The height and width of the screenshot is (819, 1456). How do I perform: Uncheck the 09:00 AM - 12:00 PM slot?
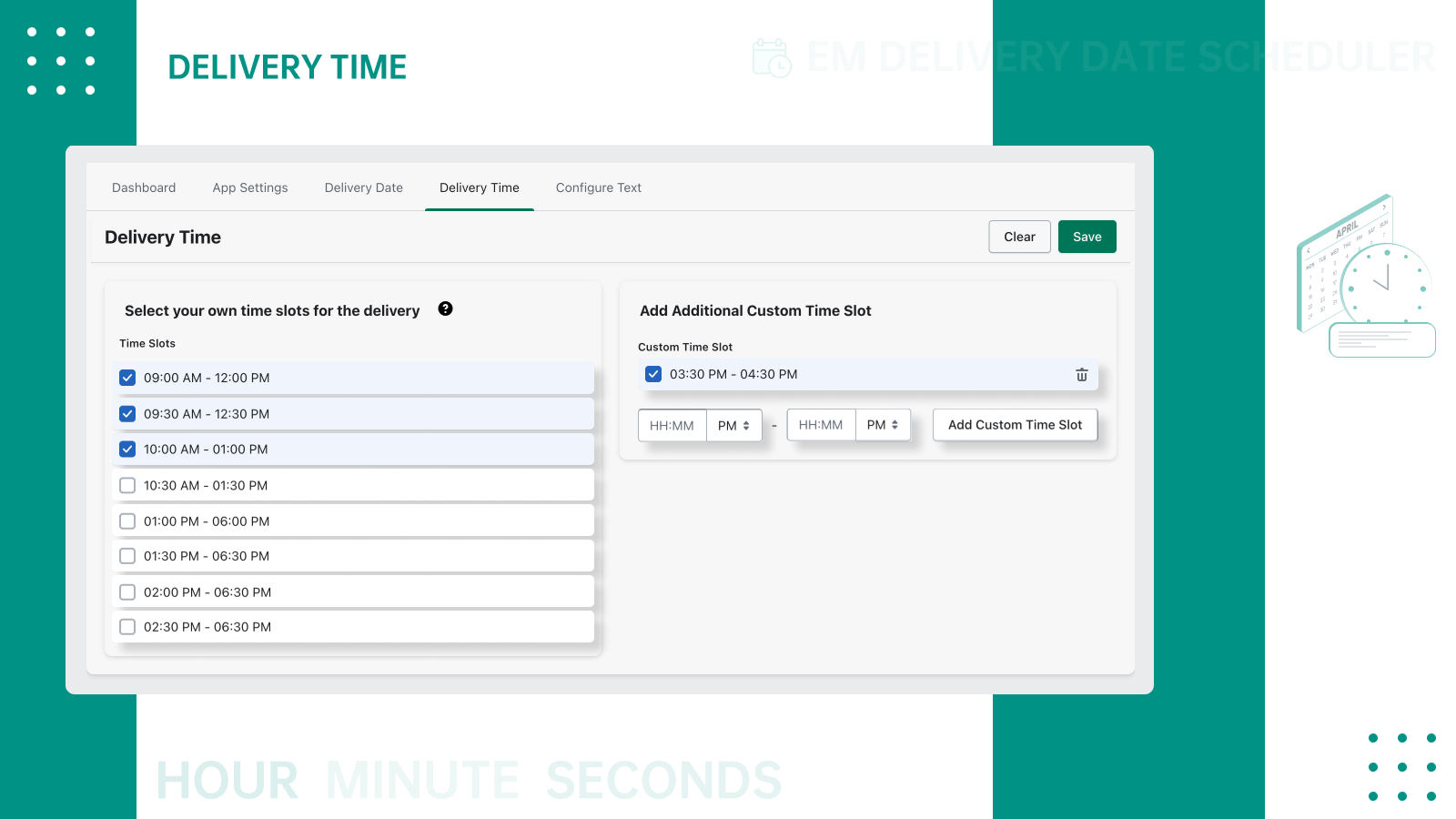click(x=127, y=377)
